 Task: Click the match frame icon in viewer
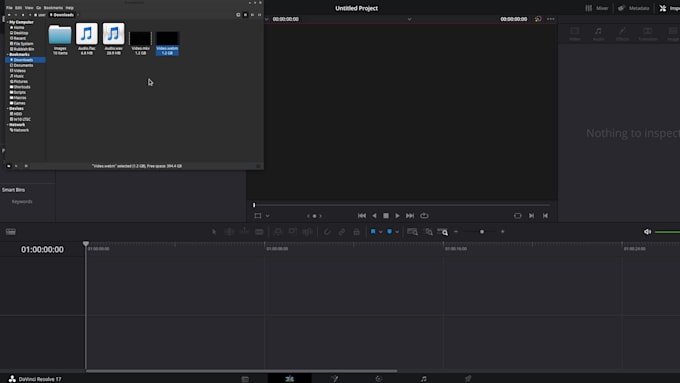click(x=517, y=216)
